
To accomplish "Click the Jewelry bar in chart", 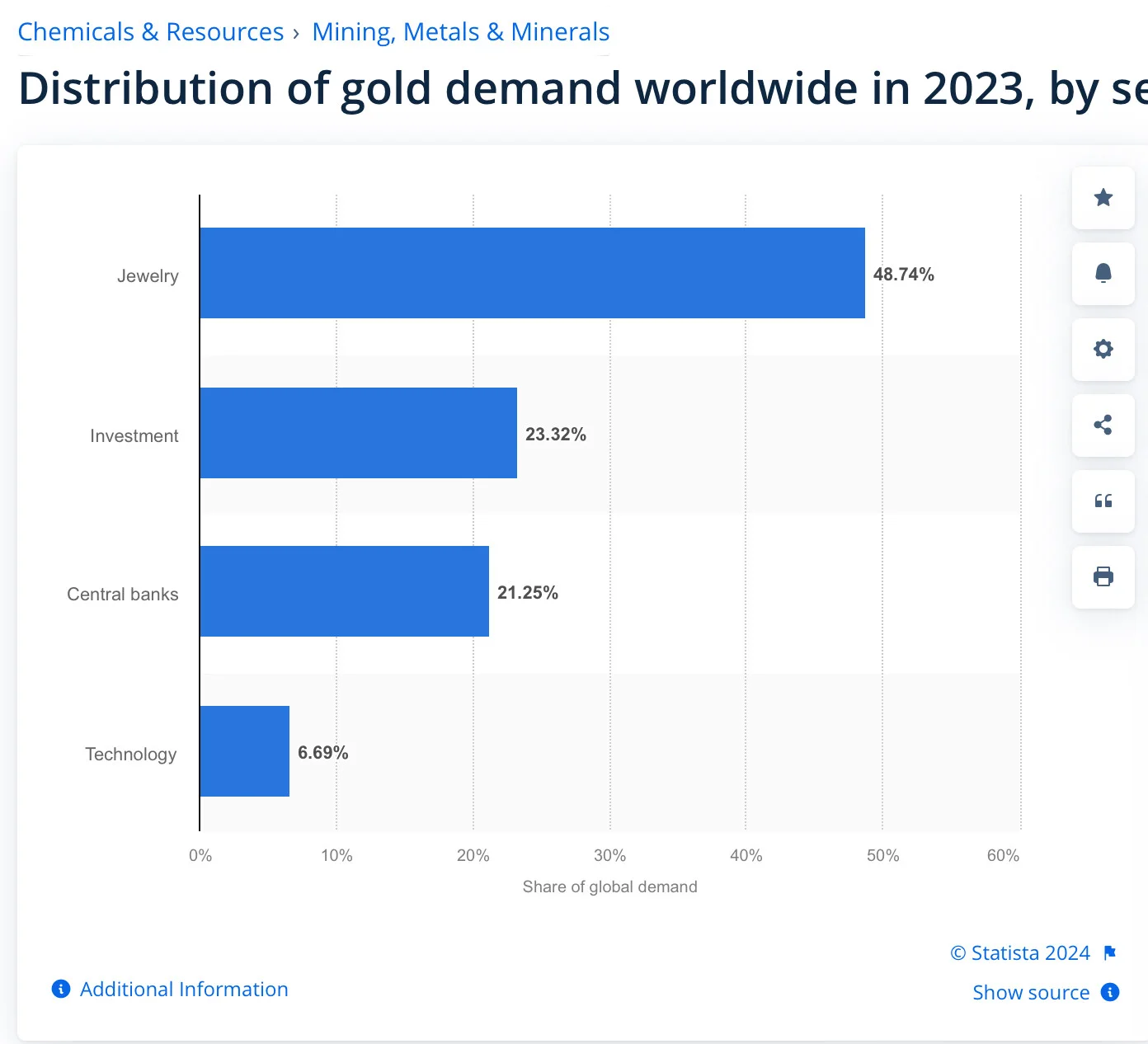I will pos(533,273).
